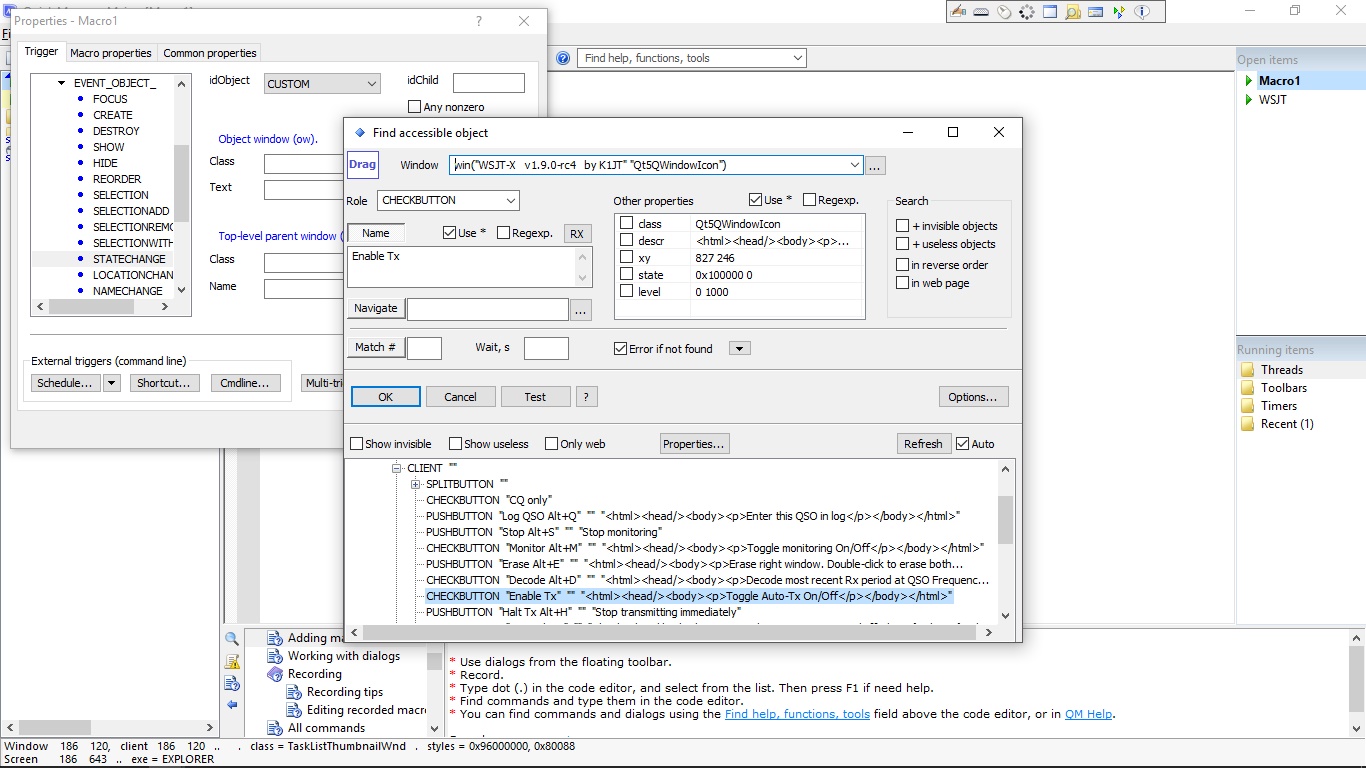Screen dimensions: 1366x768
Task: Click the blue back arrow beside help tree
Action: [232, 705]
